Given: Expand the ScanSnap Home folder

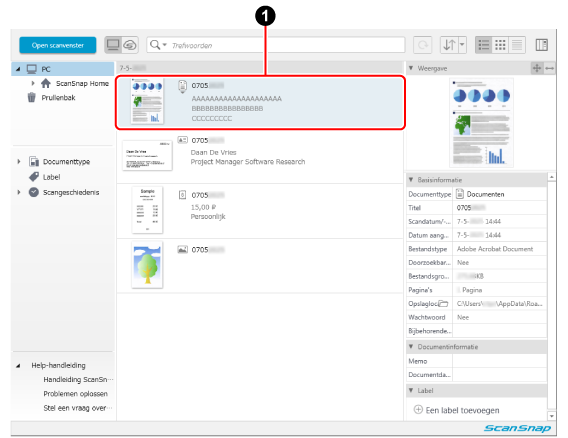Looking at the screenshot, I should (x=33, y=83).
